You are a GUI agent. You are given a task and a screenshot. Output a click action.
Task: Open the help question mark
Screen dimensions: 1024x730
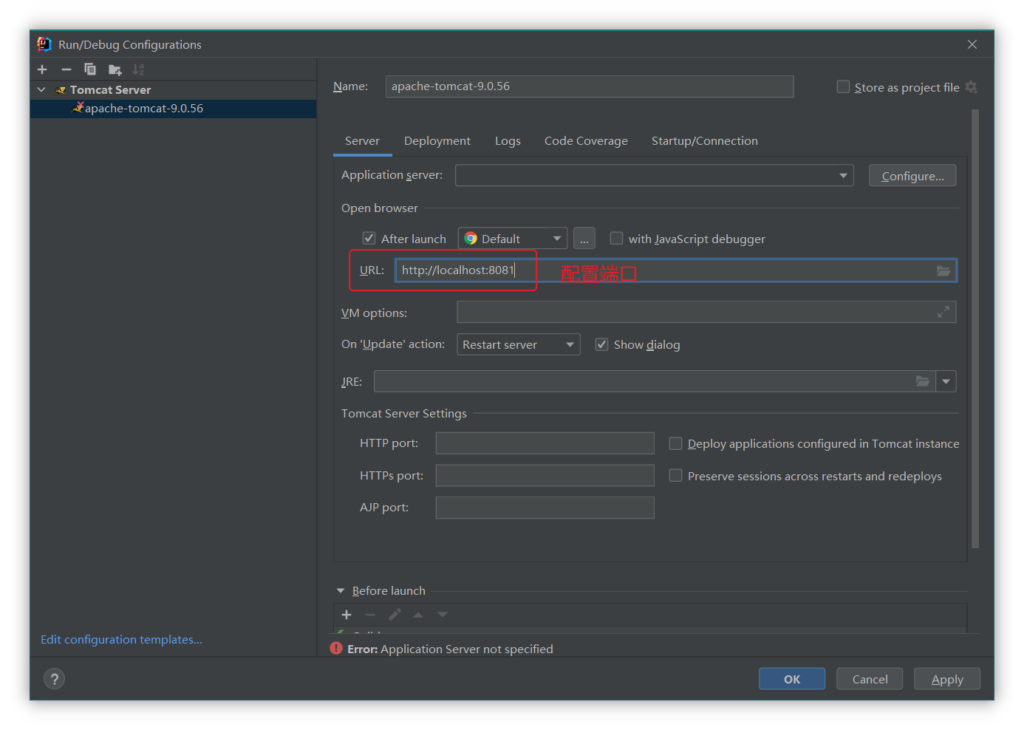coord(54,679)
